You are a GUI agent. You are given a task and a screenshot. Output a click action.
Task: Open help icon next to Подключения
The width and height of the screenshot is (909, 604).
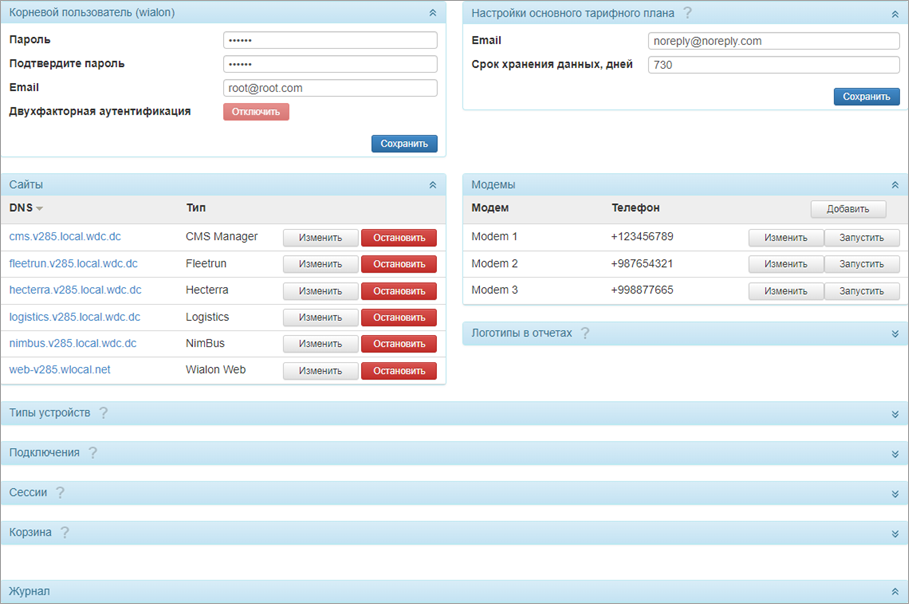93,453
